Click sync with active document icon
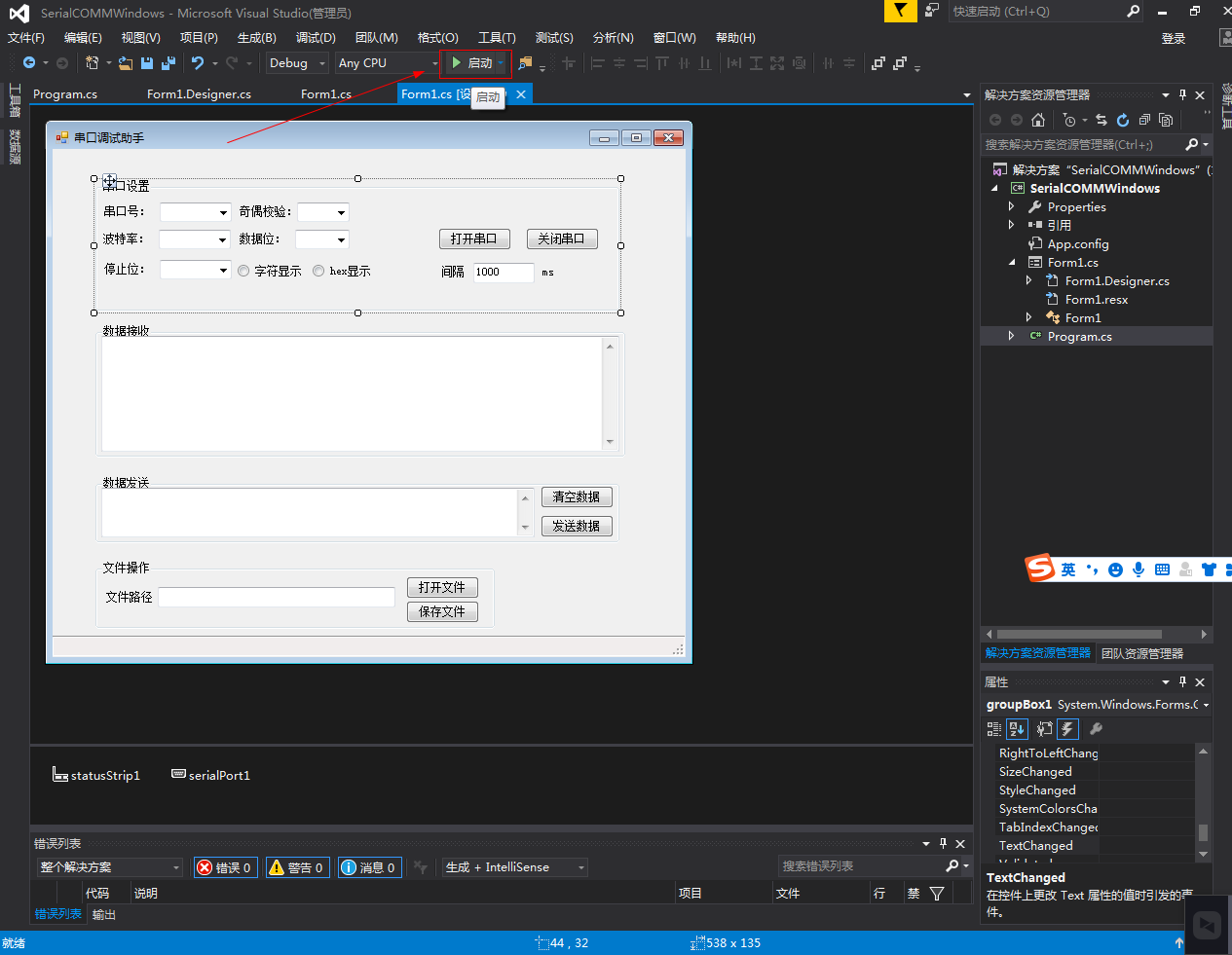Screen dimensions: 1232x955 tap(1101, 120)
